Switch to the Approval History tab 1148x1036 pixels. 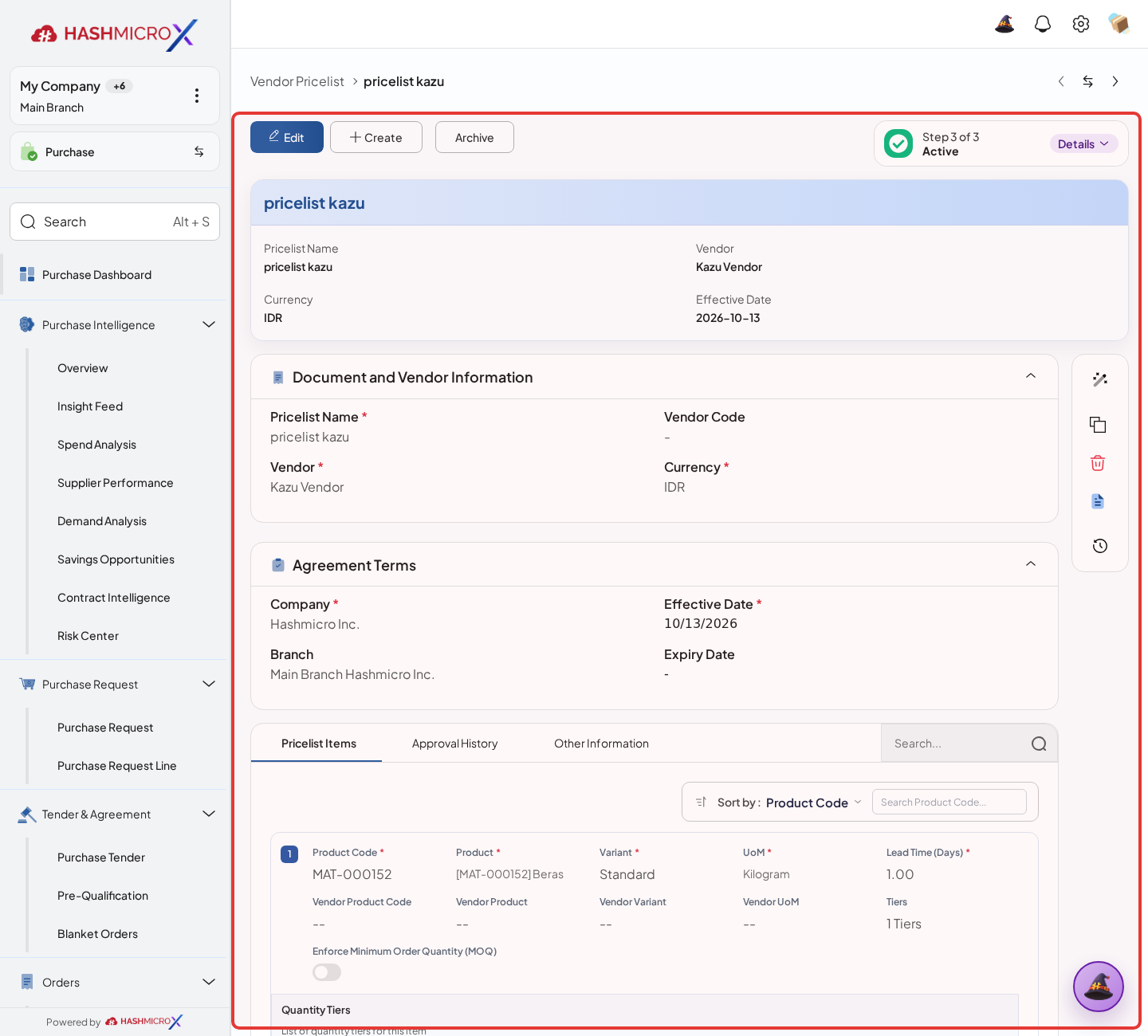(x=454, y=744)
